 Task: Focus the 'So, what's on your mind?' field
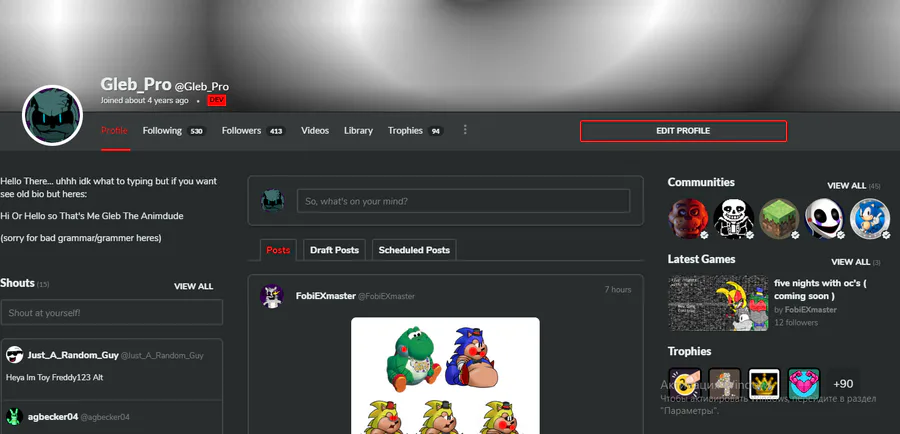click(x=463, y=201)
